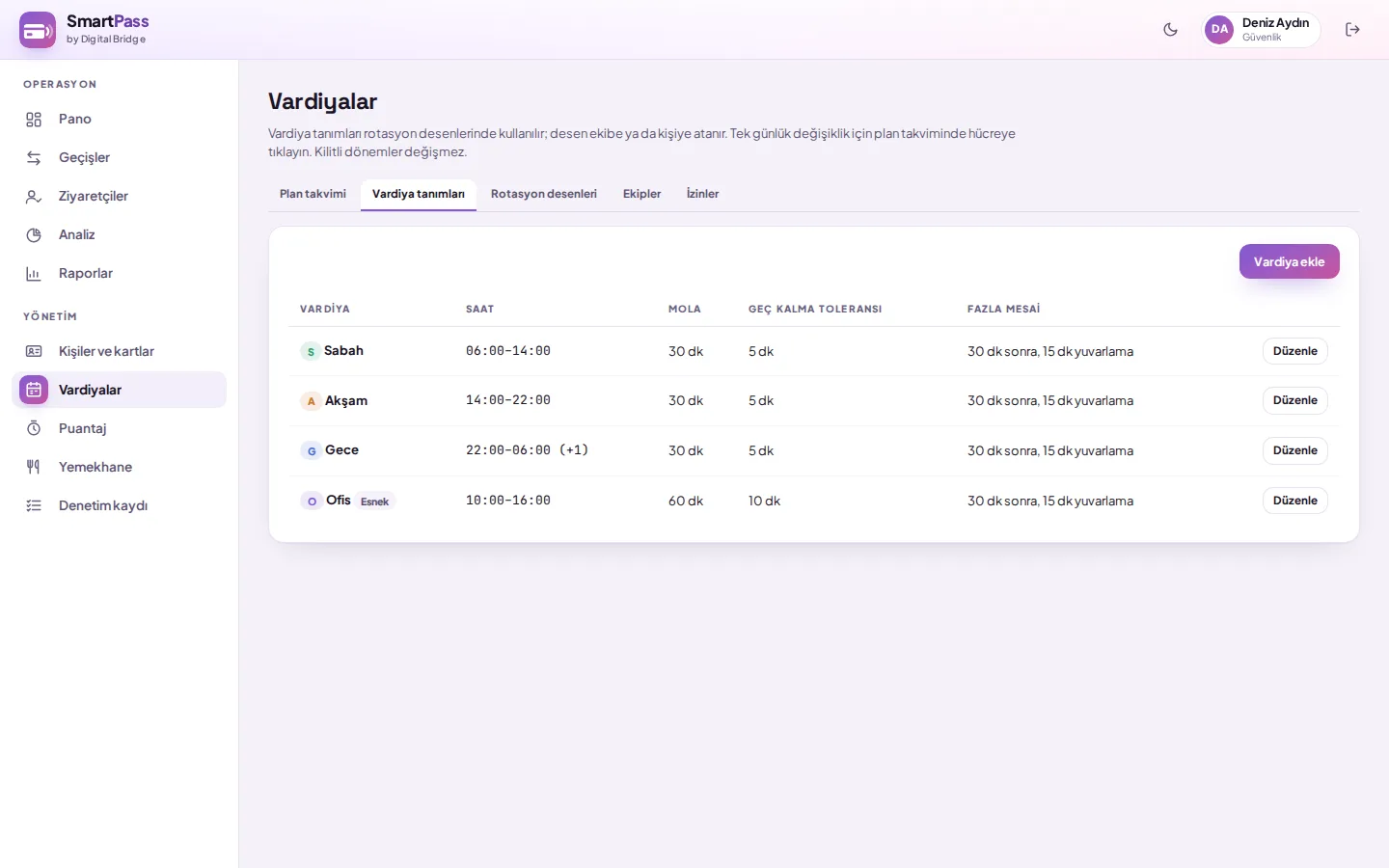Click the 06:00–14:00 time cell
1389x868 pixels.
(x=508, y=351)
